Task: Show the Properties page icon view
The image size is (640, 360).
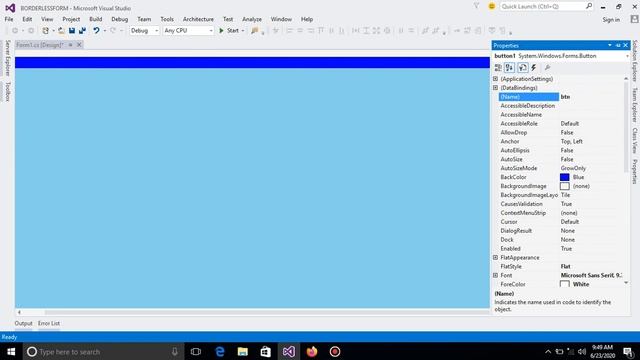Action: [522, 68]
